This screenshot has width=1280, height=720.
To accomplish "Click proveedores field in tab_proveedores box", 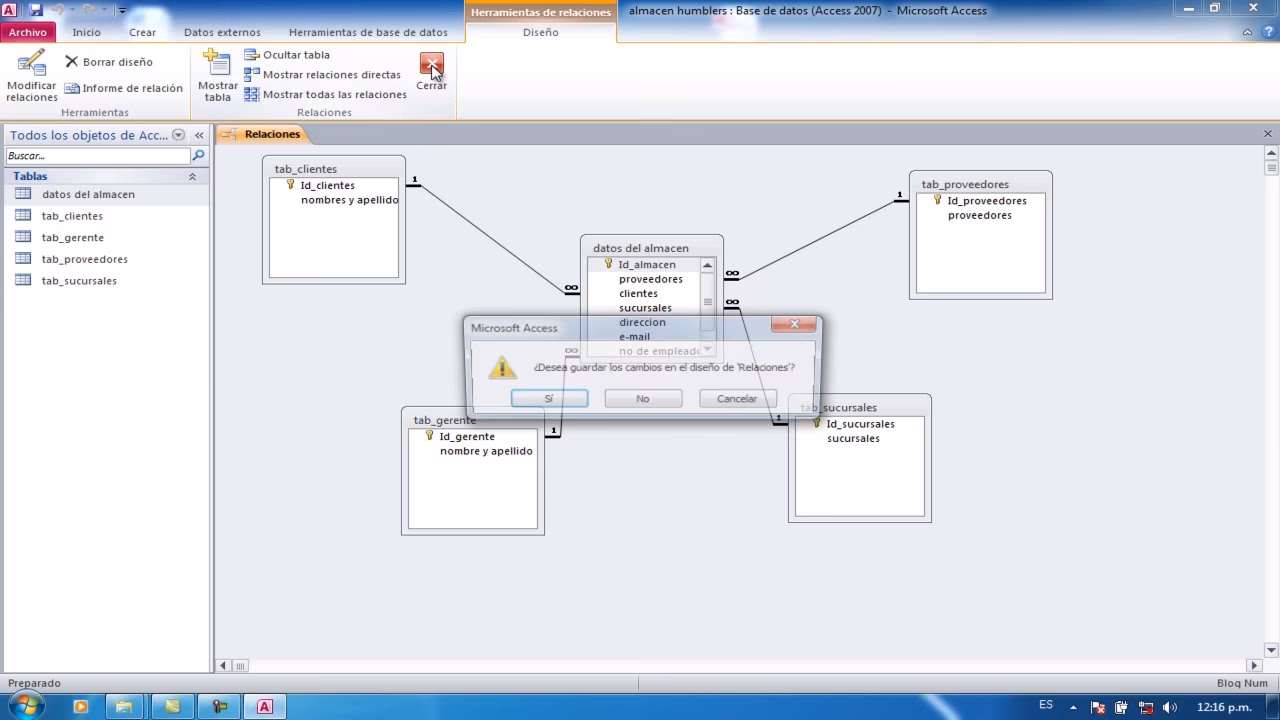I will pos(979,216).
